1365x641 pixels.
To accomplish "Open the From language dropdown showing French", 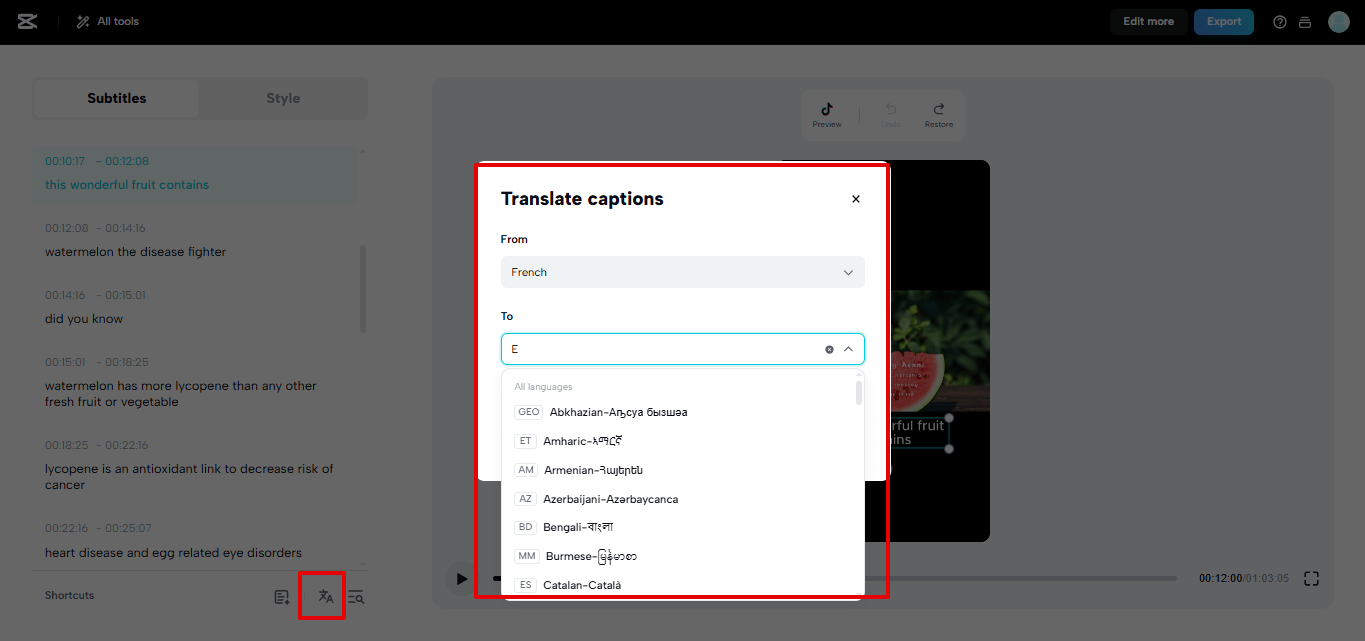I will point(683,271).
